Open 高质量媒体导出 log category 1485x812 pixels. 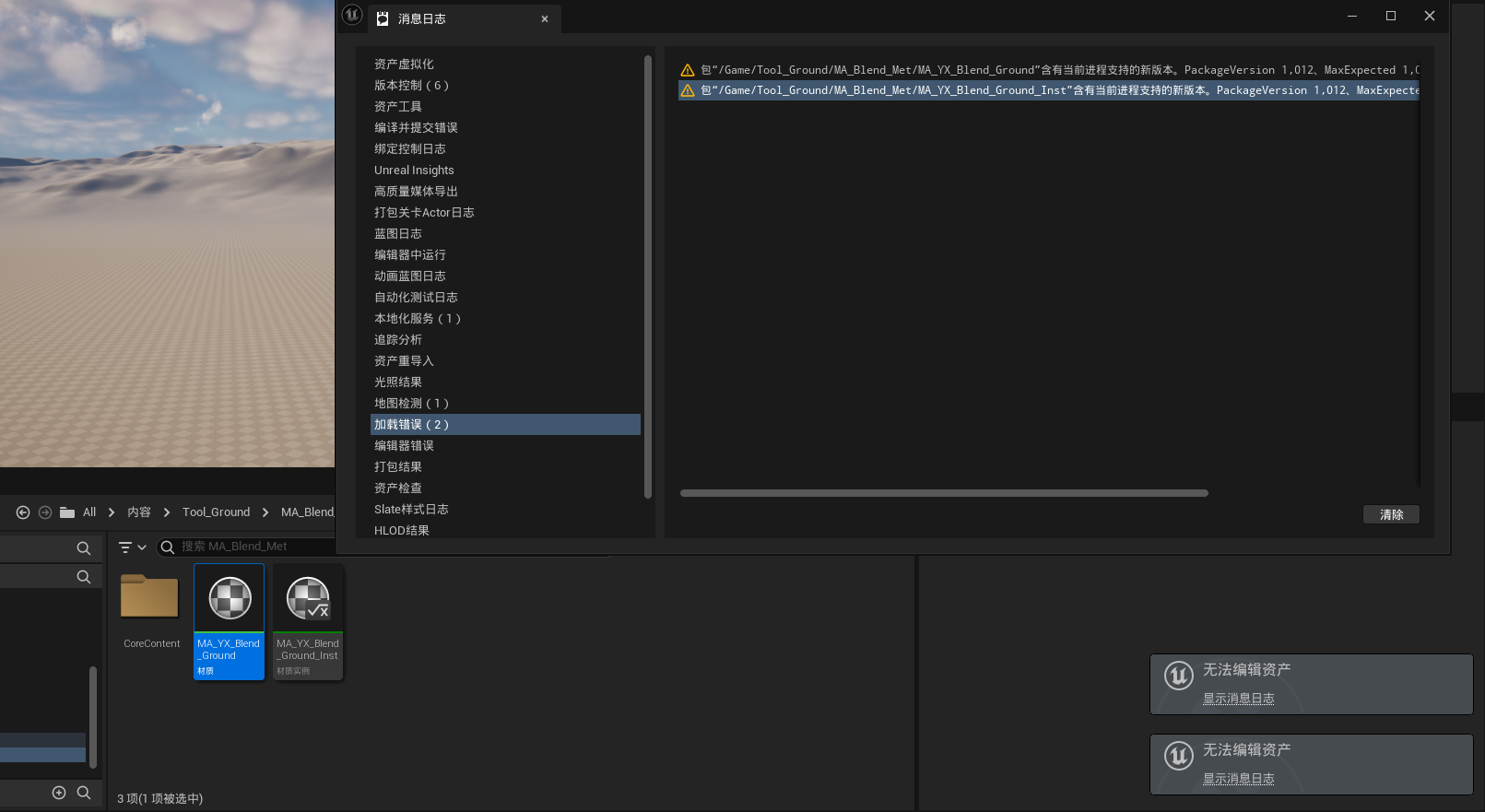coord(505,191)
